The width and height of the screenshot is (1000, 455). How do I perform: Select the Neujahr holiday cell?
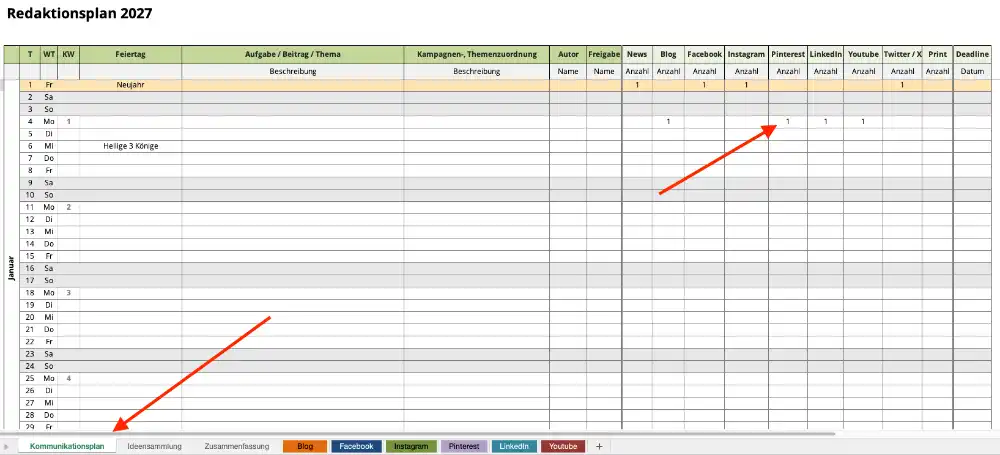click(131, 84)
